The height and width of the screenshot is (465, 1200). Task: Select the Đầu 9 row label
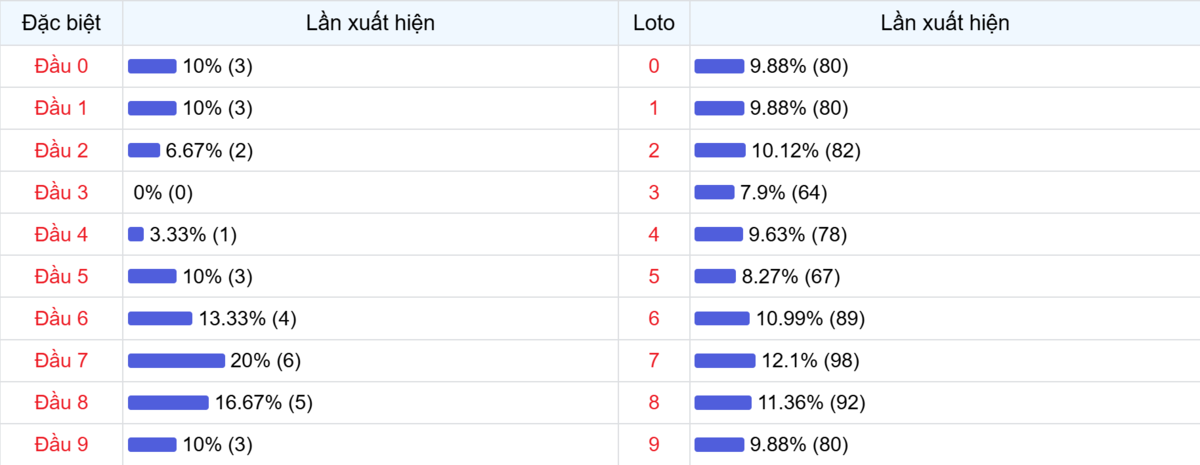[61, 444]
